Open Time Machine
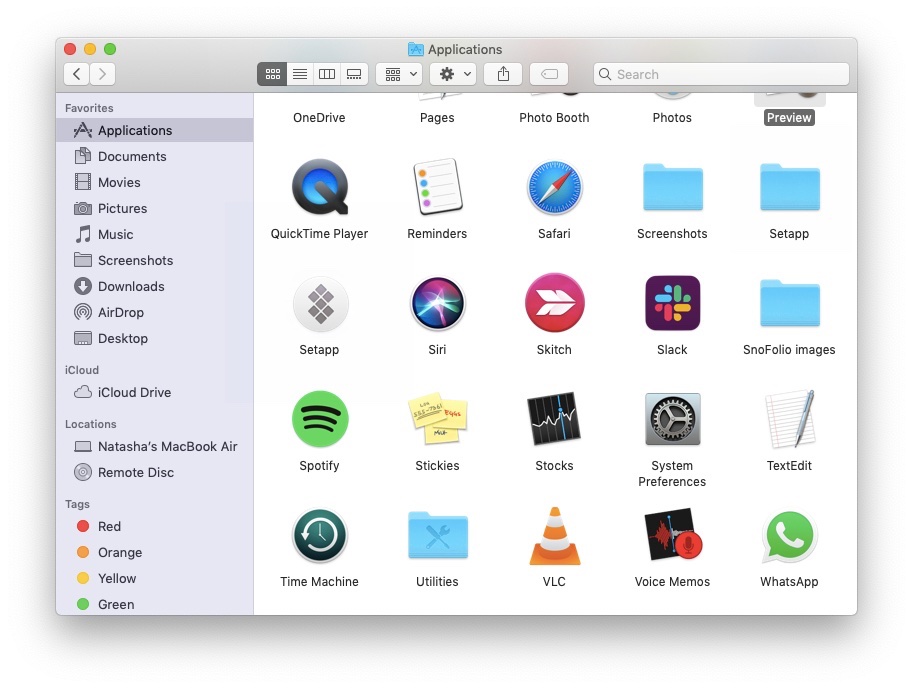The width and height of the screenshot is (913, 689). click(x=319, y=535)
